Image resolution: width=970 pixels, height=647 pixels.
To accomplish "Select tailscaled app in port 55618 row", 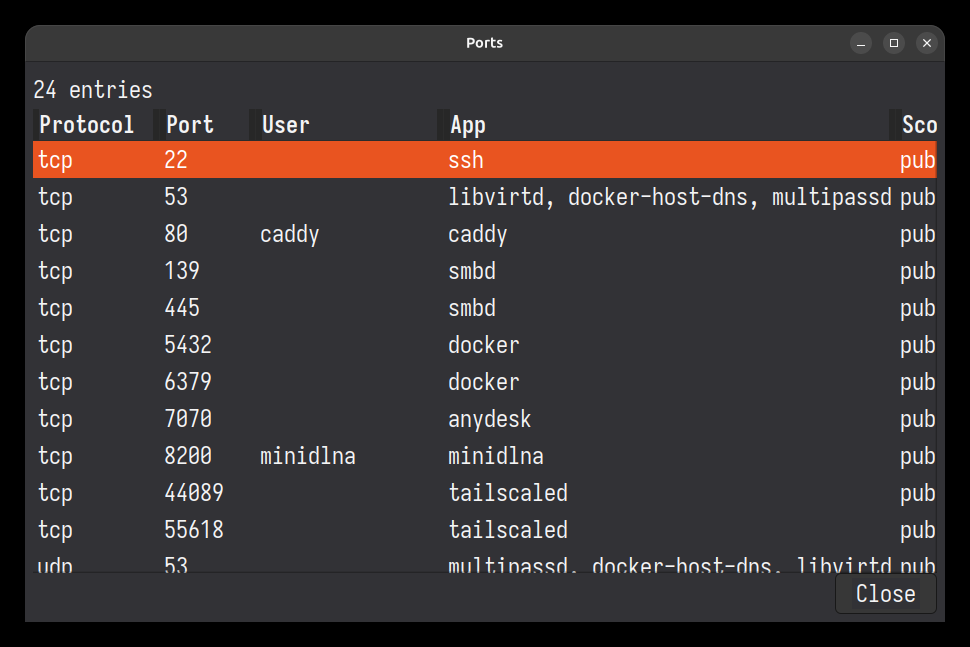I will point(508,530).
